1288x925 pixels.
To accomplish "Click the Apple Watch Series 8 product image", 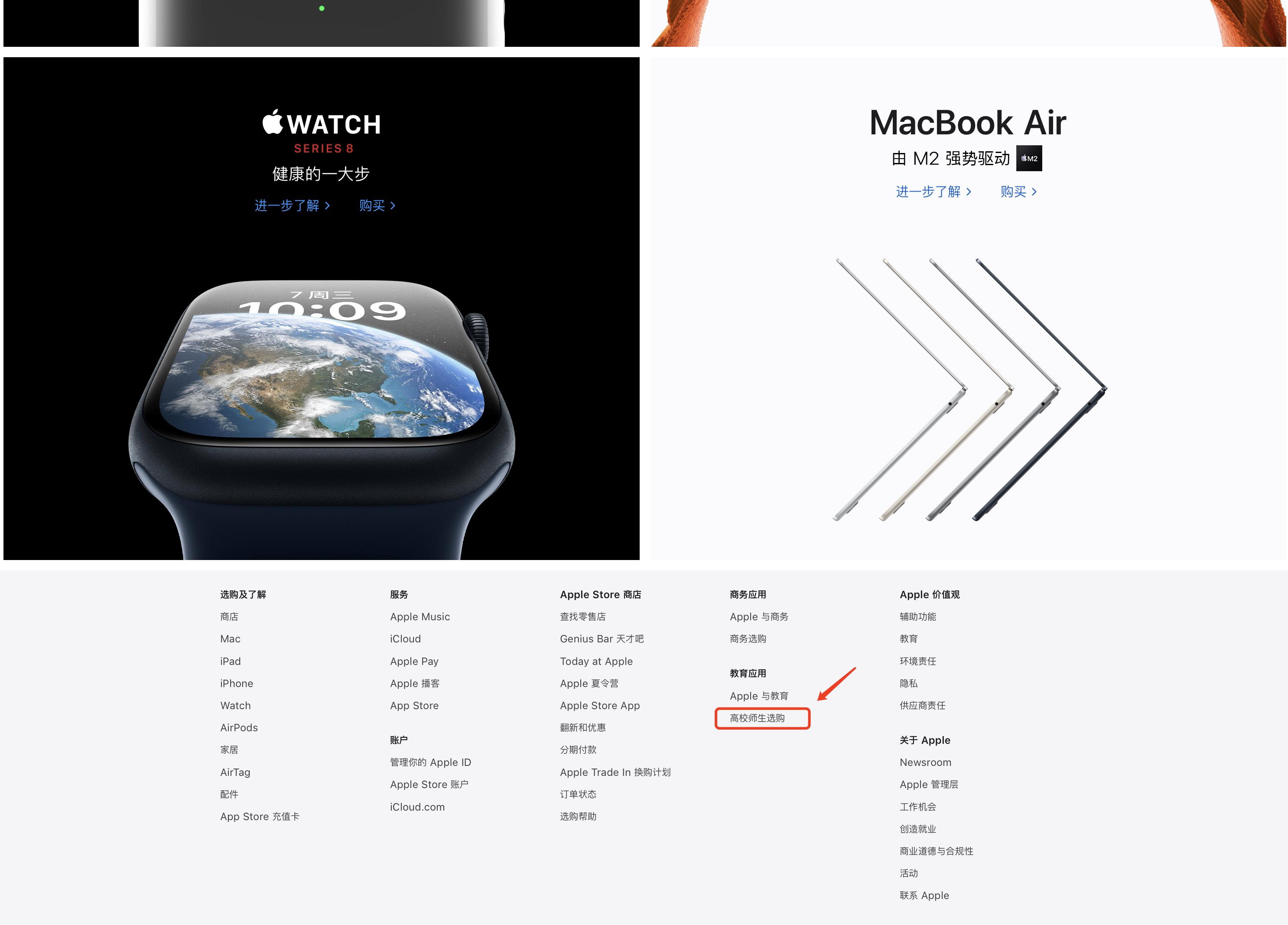I will pyautogui.click(x=322, y=419).
